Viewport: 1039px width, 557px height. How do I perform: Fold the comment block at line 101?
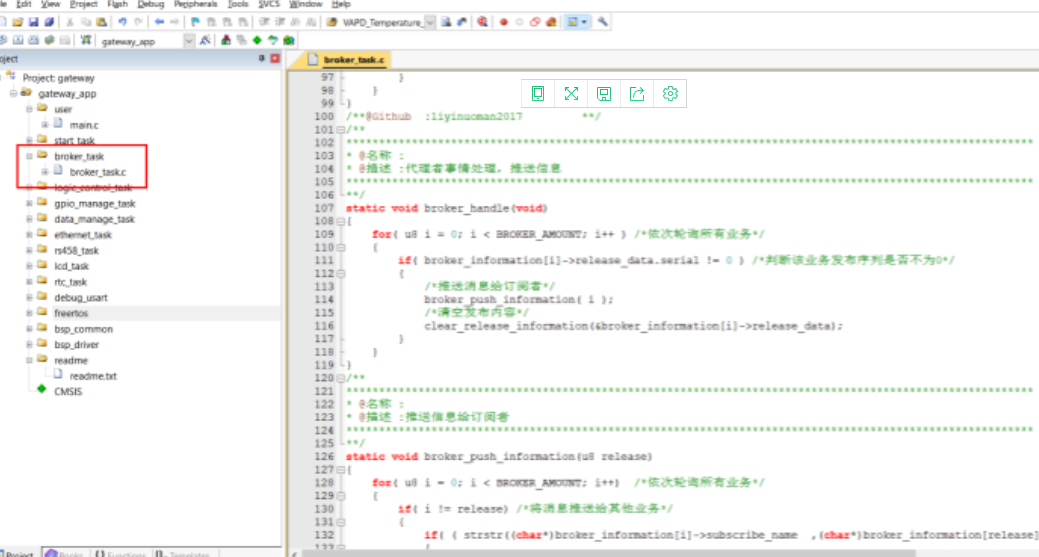click(341, 130)
